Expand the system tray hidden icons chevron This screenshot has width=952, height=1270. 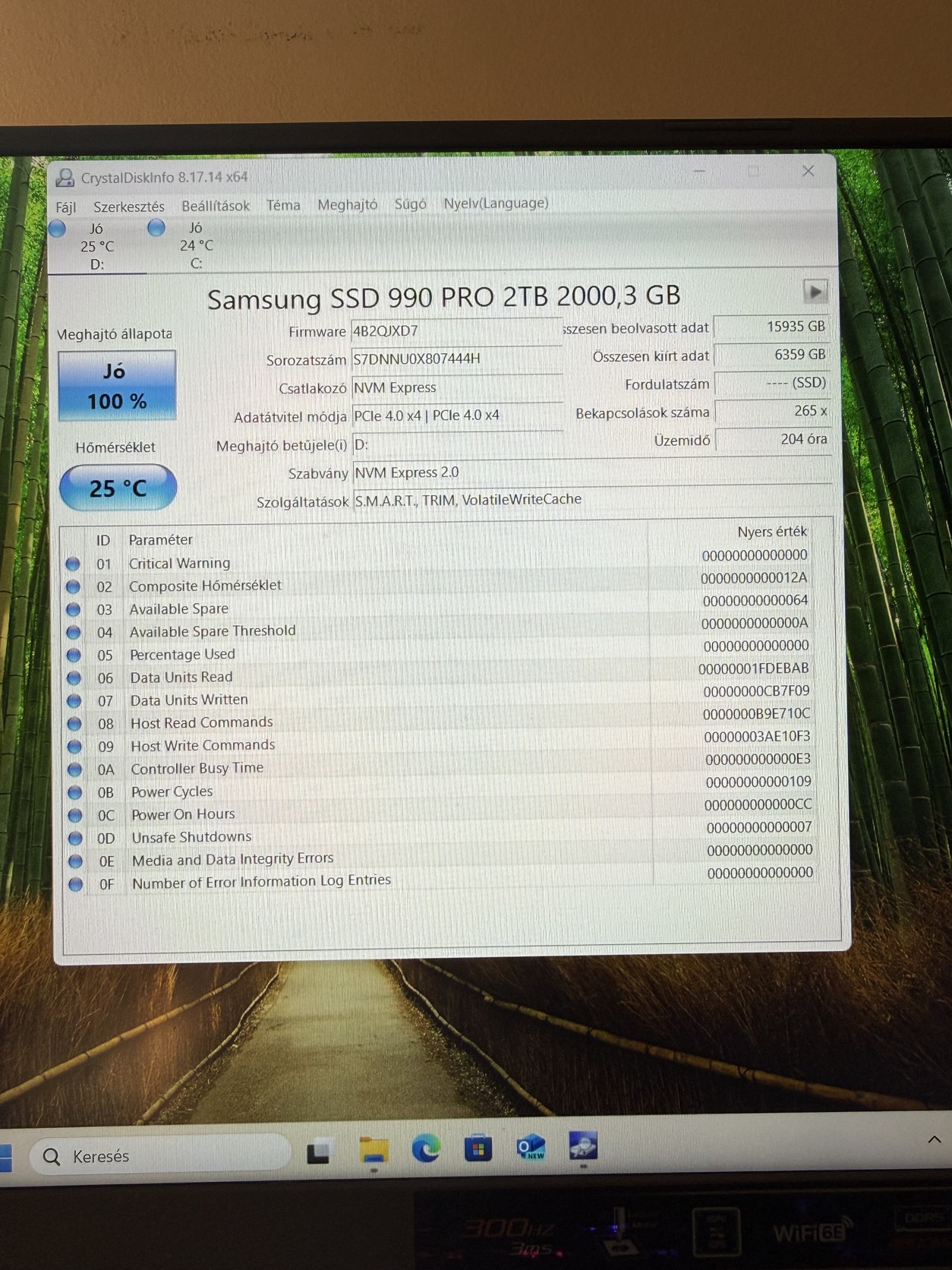[935, 1139]
